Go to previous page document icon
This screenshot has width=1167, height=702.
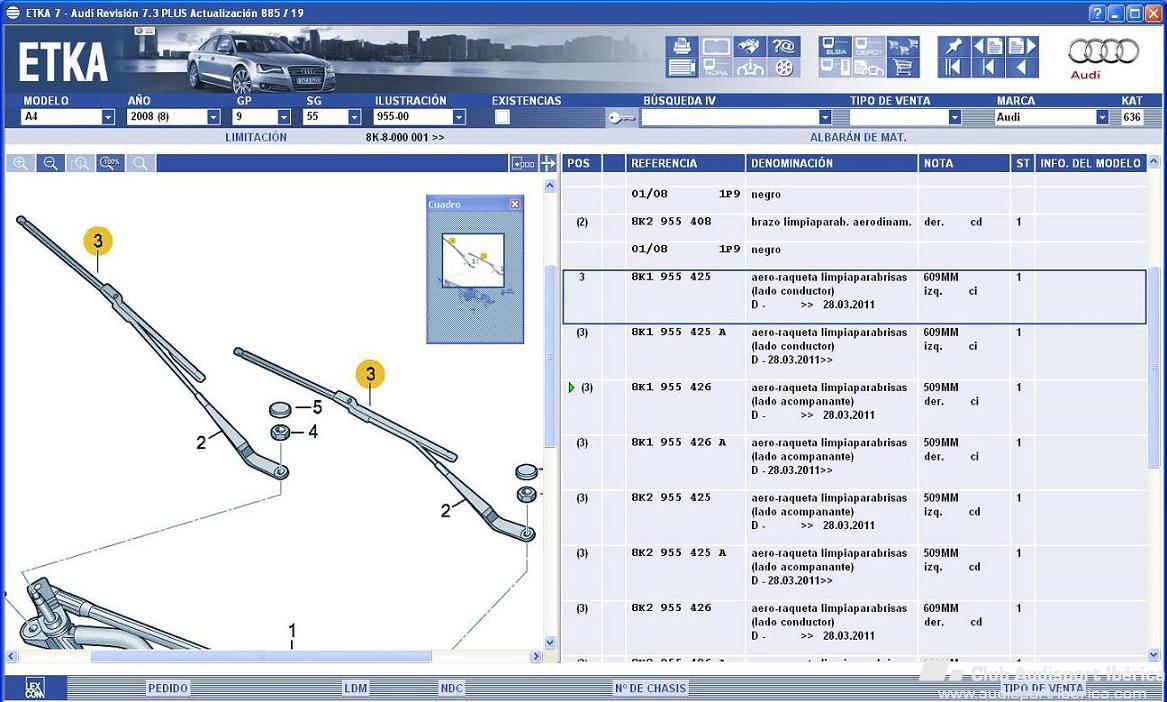[x=988, y=46]
